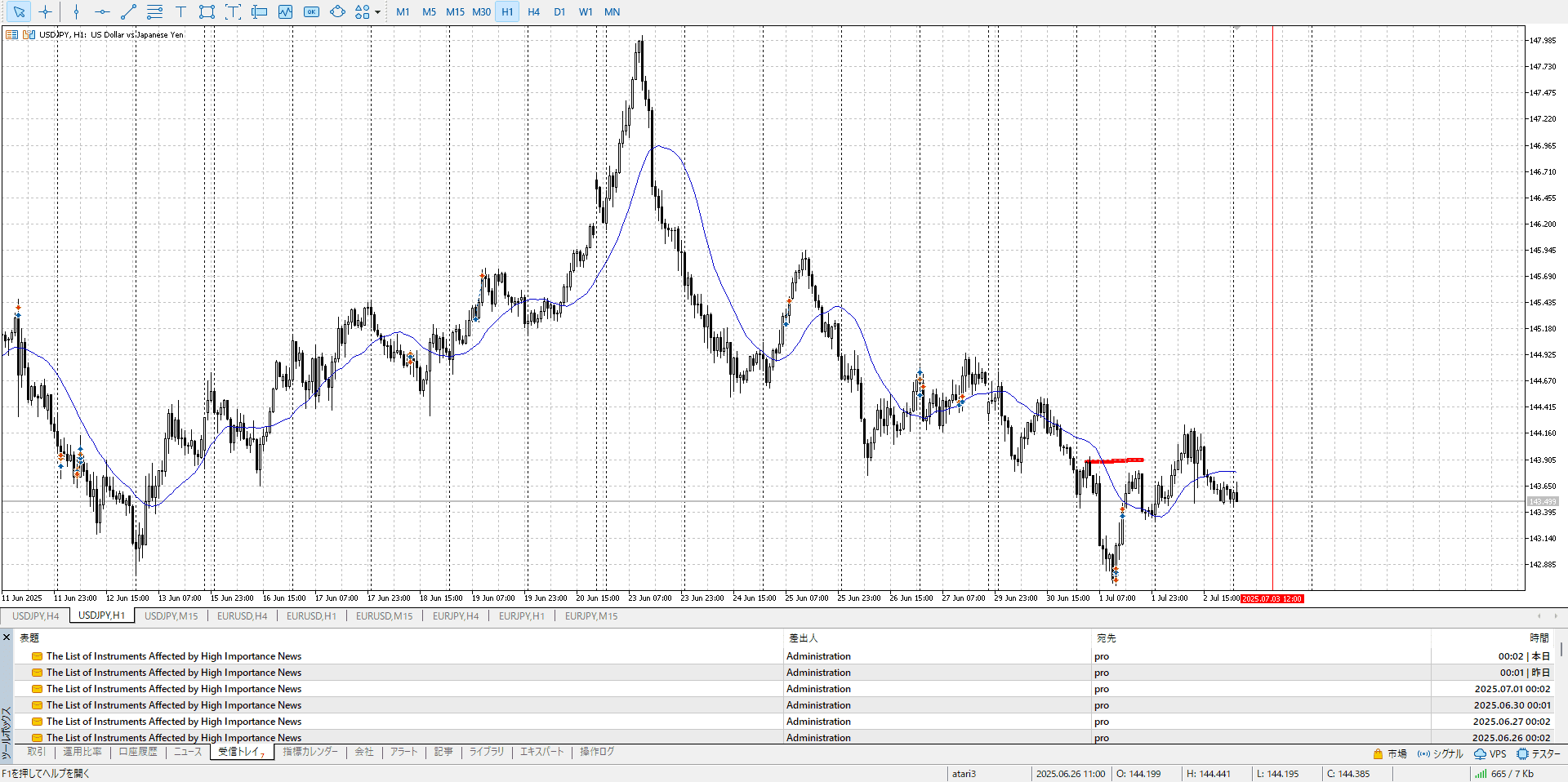
Task: Select the vertical line drawing tool
Action: click(x=76, y=12)
